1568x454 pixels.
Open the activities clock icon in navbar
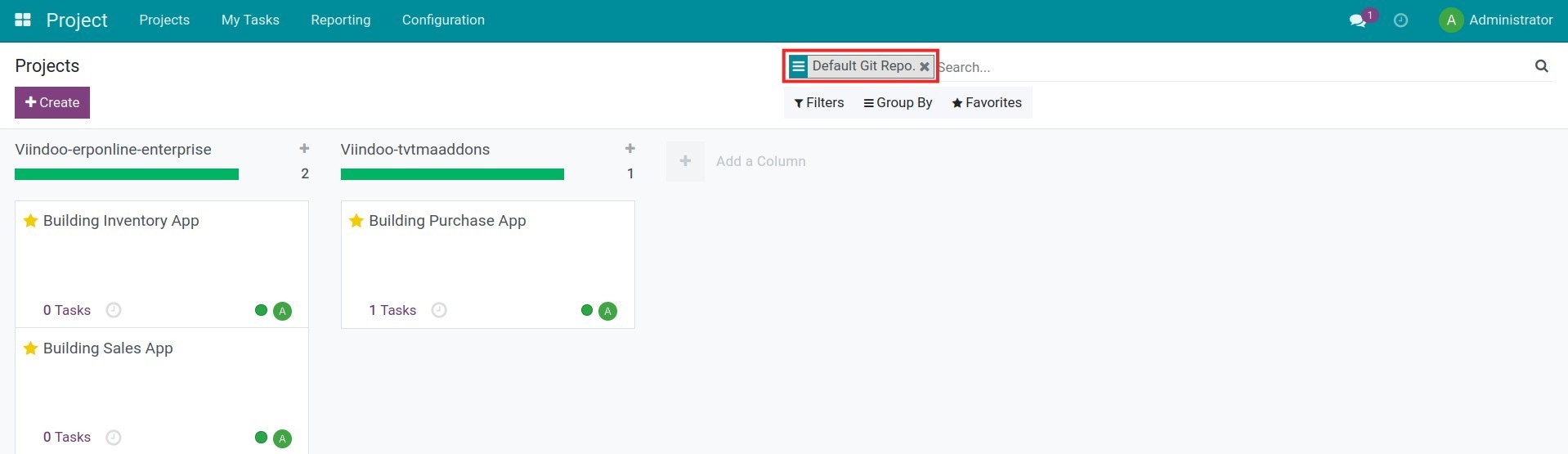tap(1400, 20)
